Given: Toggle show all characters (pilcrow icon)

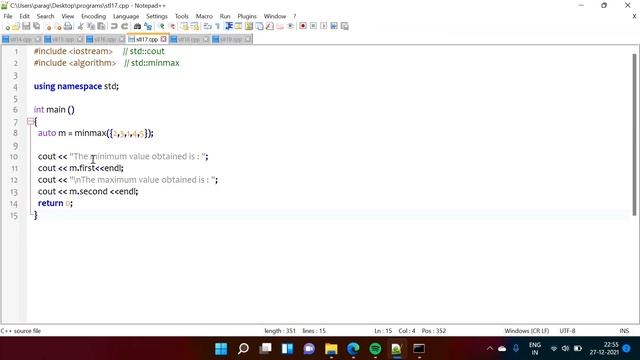Looking at the screenshot, I should (218, 27).
